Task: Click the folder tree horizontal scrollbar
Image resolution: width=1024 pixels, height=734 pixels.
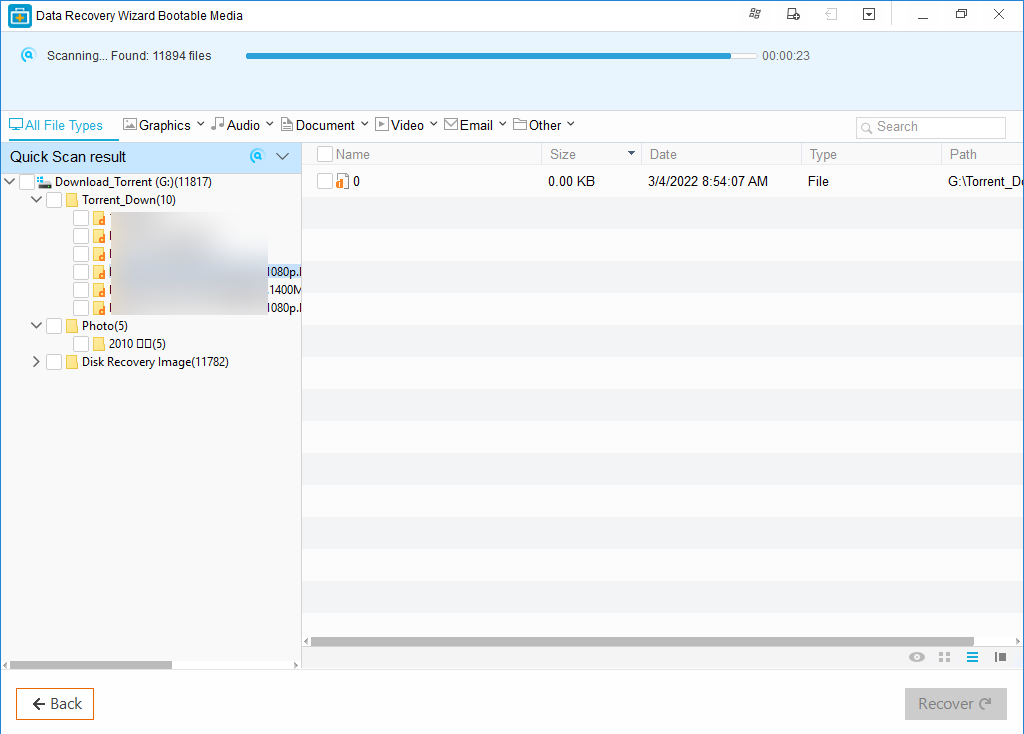Action: (91, 665)
